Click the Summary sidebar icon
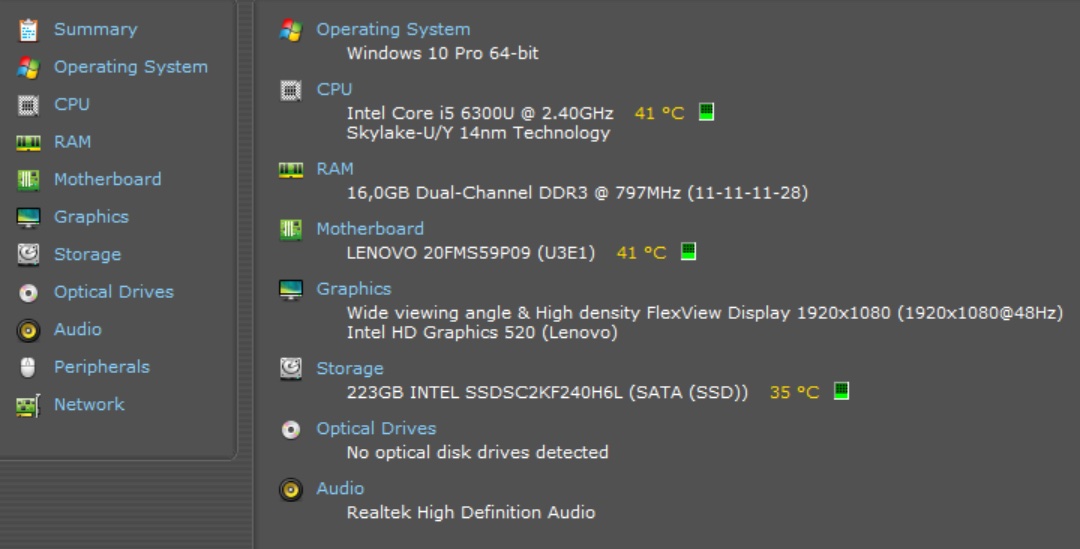The image size is (1080, 549). click(28, 30)
